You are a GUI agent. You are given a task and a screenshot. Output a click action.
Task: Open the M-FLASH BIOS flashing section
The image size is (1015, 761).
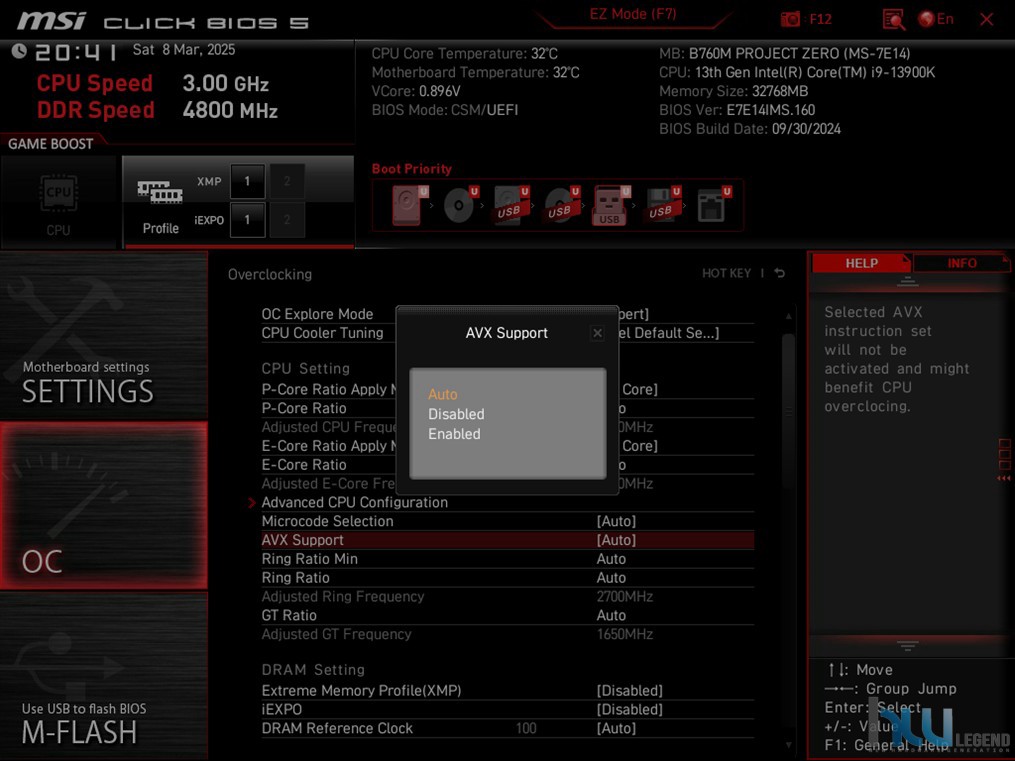(104, 676)
